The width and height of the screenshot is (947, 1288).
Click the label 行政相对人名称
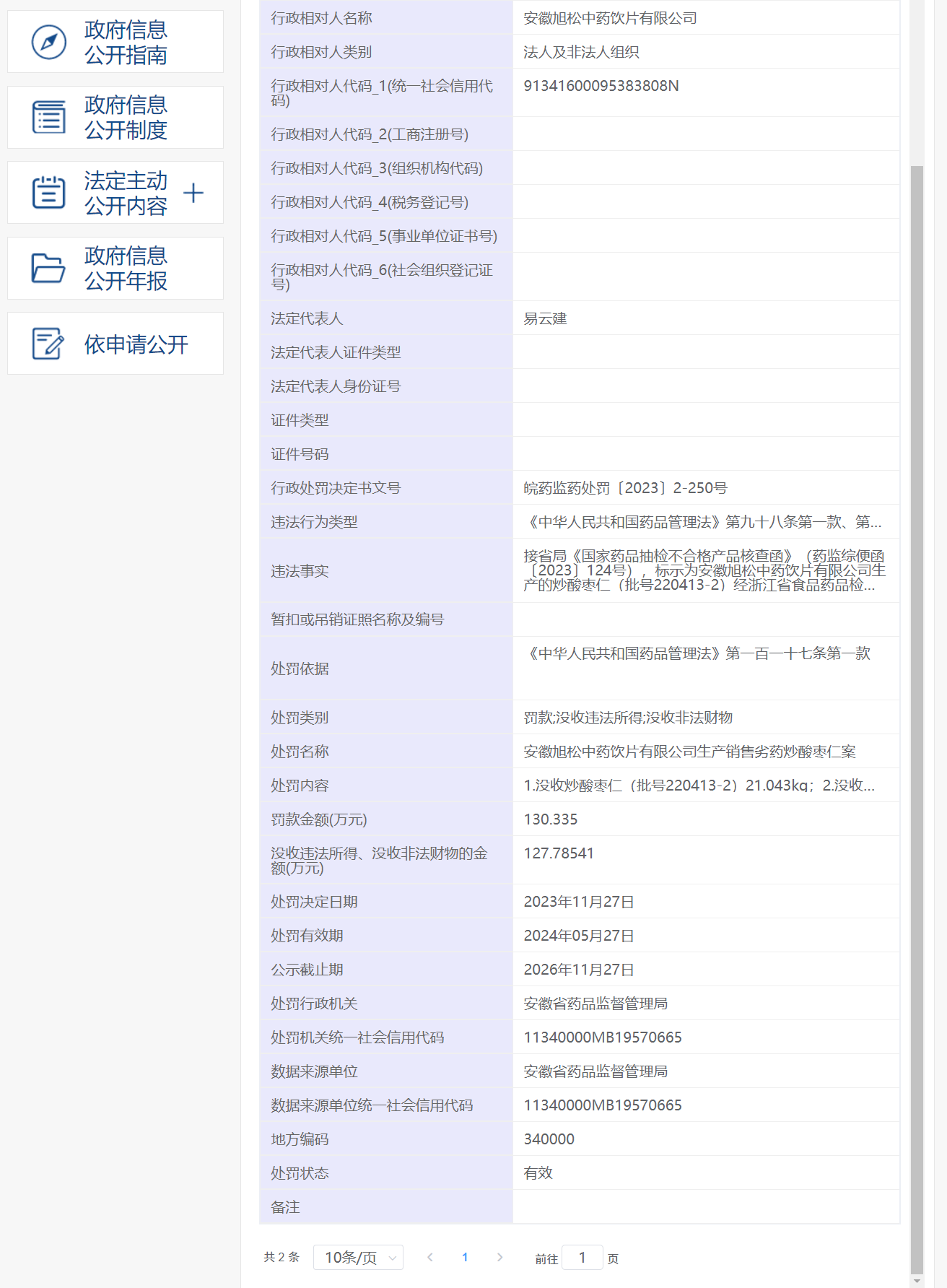click(x=322, y=18)
